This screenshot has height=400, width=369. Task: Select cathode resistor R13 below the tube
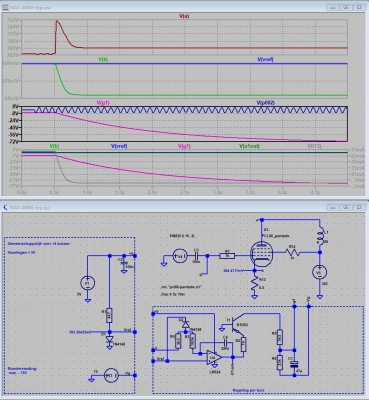[x=255, y=283]
